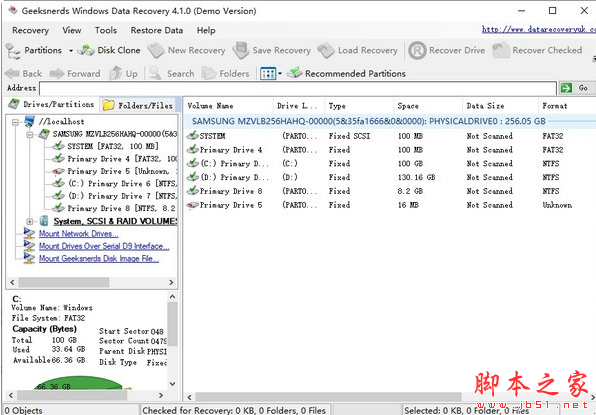Click the volume list horizontal scrollbar
This screenshot has width=596, height=415.
click(328, 397)
